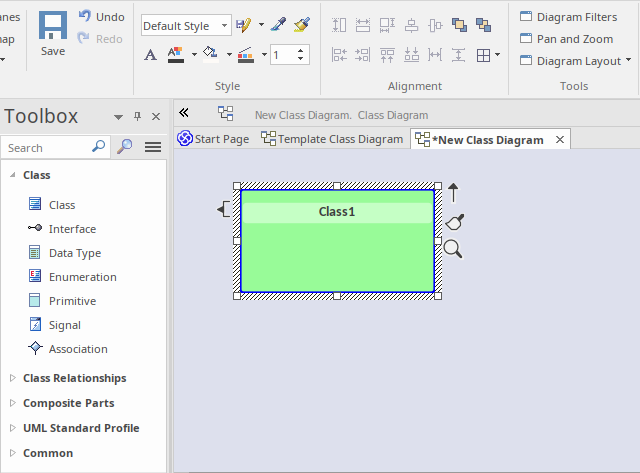Viewport: 640px width, 473px height.
Task: Open the fill color bucket swatch
Action: click(210, 54)
